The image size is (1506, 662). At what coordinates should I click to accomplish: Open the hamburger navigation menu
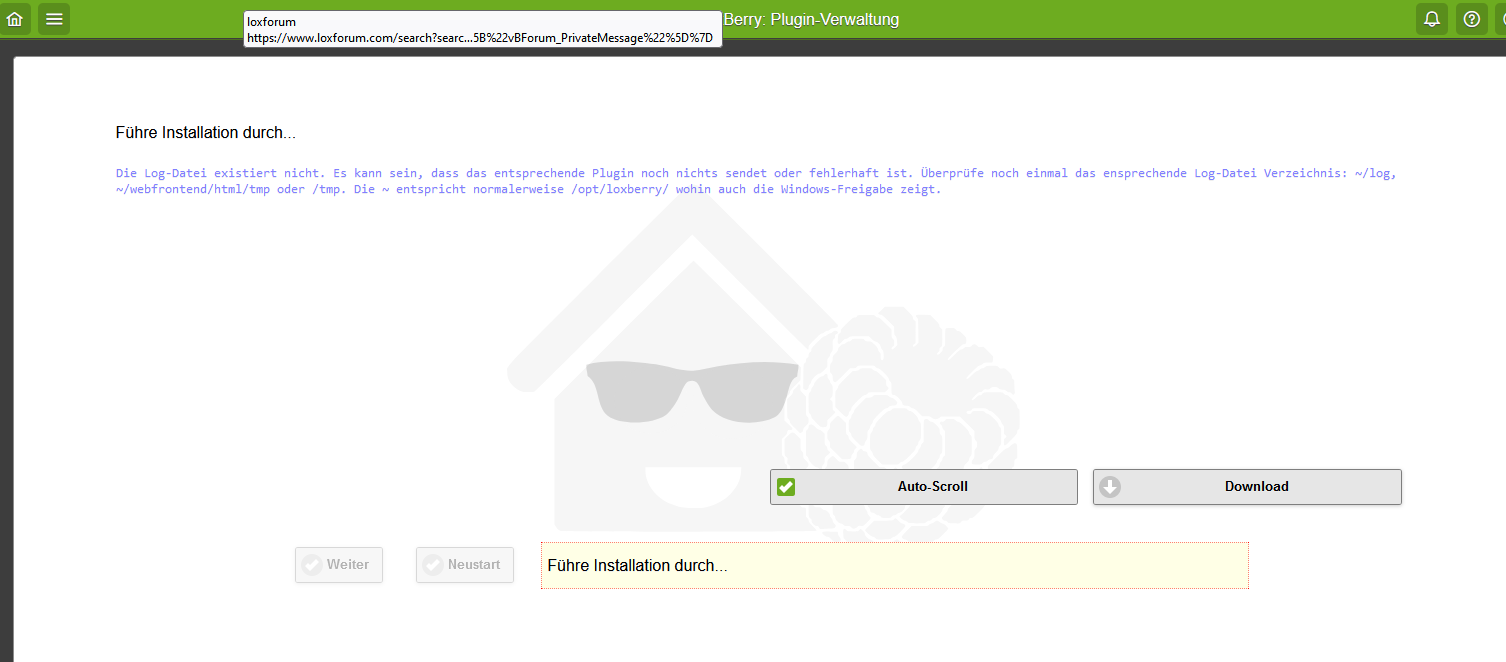[54, 19]
